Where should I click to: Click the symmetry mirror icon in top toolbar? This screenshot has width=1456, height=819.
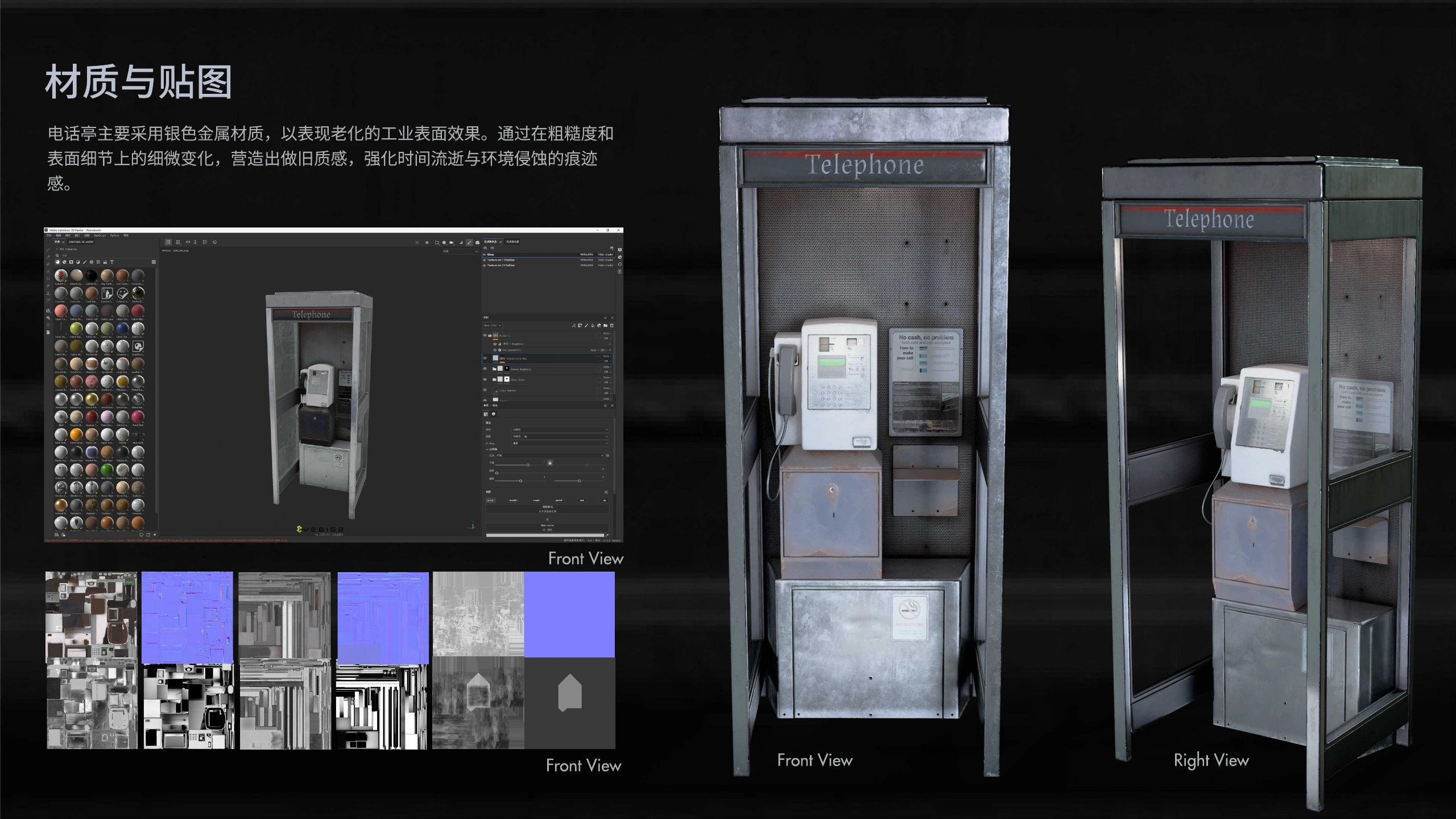click(188, 242)
